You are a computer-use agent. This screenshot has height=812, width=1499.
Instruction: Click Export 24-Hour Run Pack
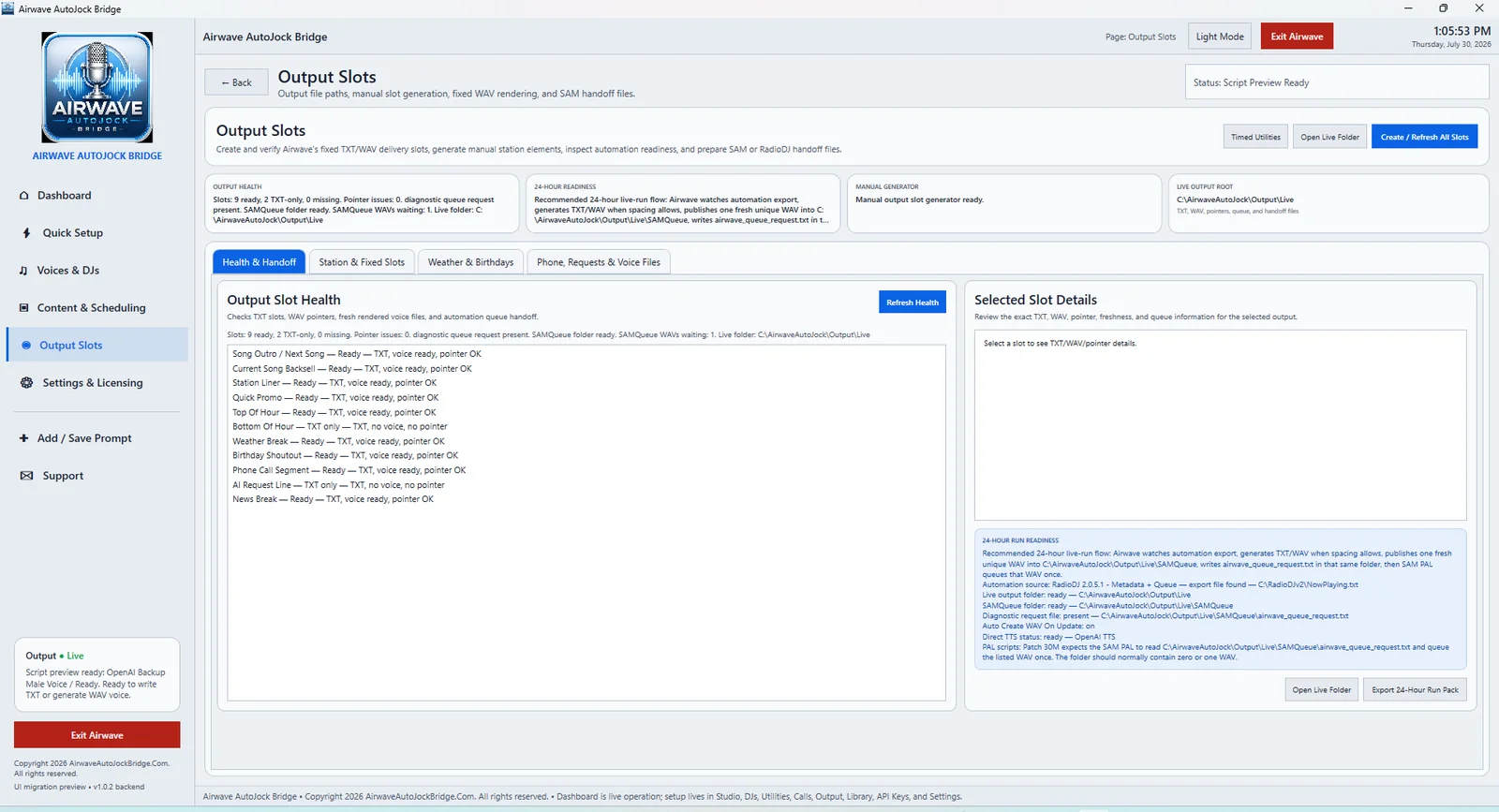pos(1415,690)
